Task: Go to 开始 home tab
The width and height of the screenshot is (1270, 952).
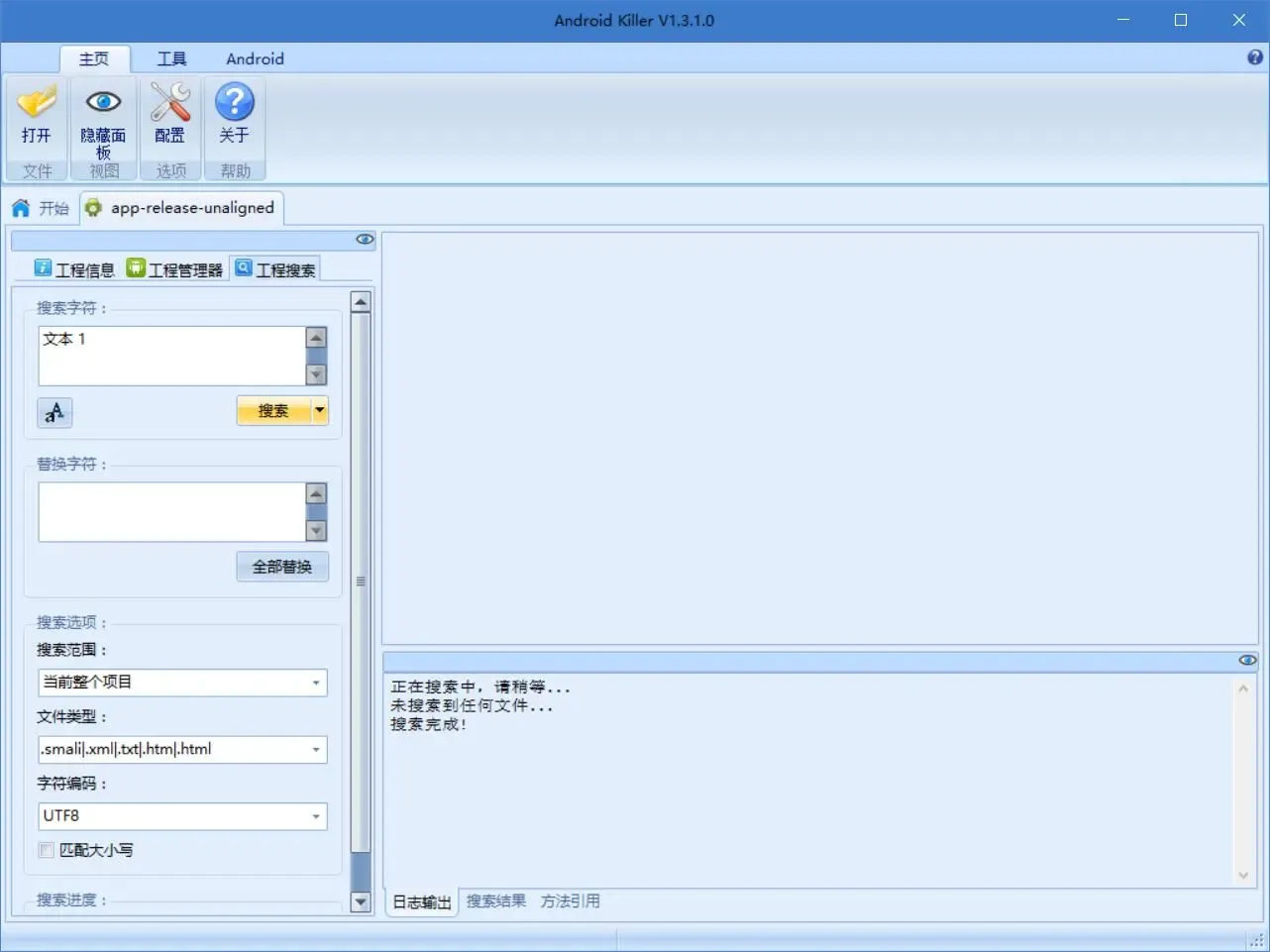Action: (x=41, y=208)
